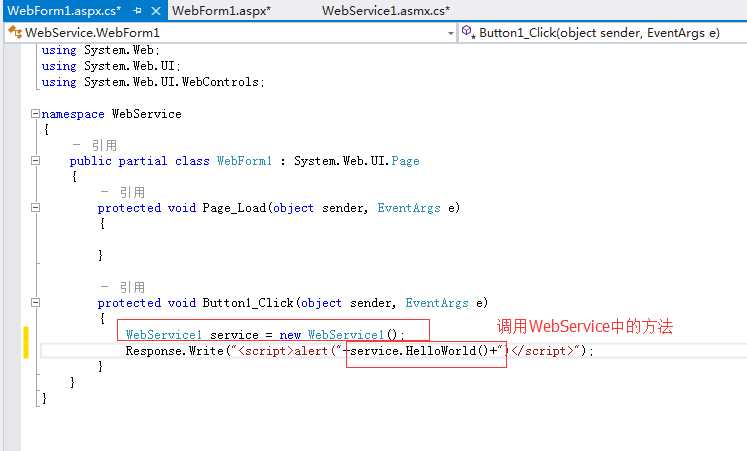Click 'Response.Write' in the code

point(174,351)
